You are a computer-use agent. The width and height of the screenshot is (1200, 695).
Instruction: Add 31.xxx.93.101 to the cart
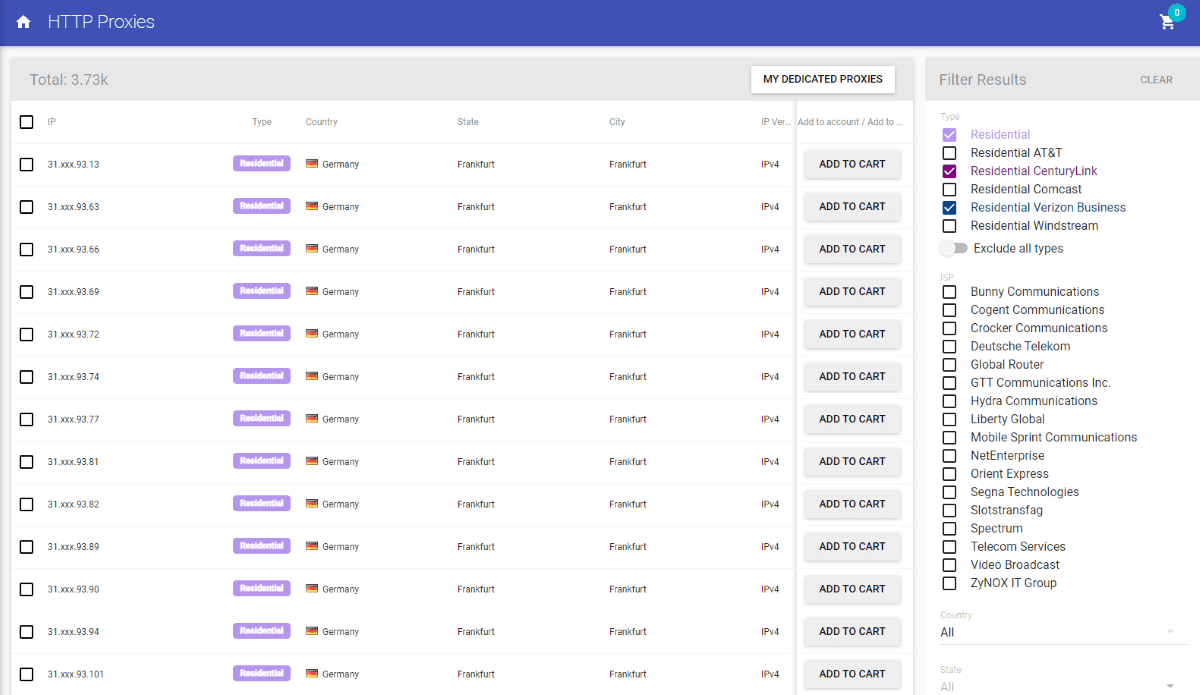click(852, 674)
